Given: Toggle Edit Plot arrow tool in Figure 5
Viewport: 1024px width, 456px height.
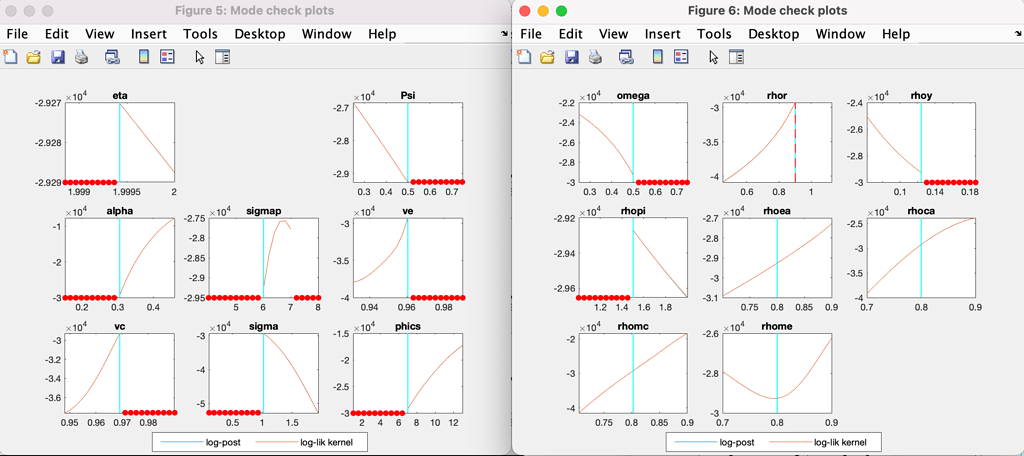Looking at the screenshot, I should pyautogui.click(x=200, y=57).
